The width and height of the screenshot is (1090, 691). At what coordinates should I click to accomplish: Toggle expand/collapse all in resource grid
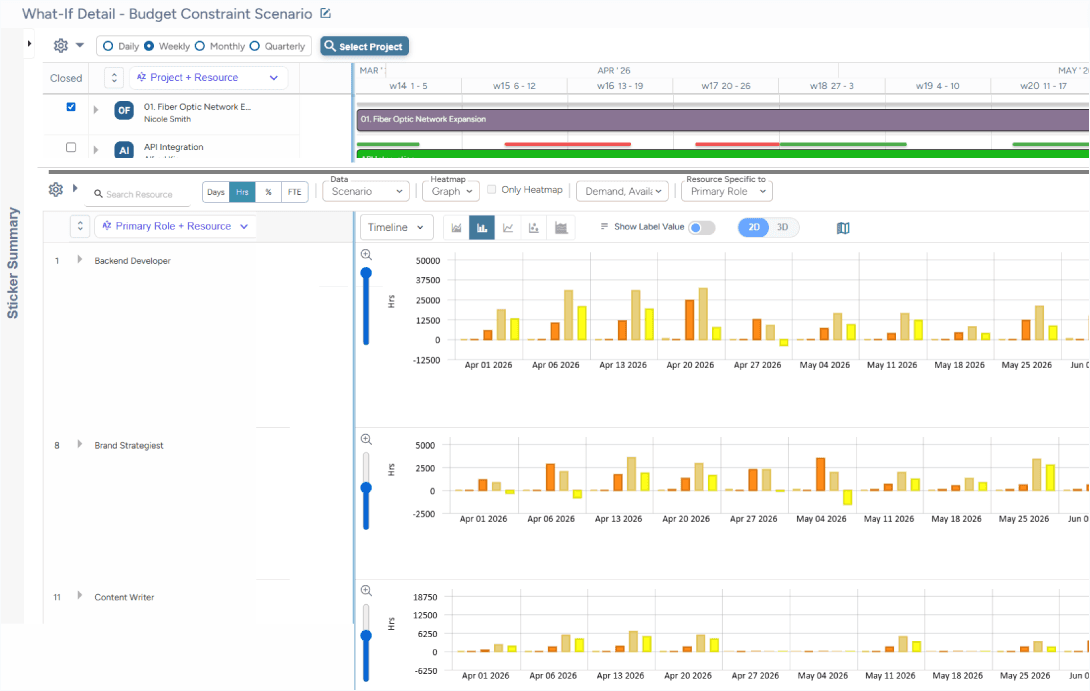coord(80,226)
